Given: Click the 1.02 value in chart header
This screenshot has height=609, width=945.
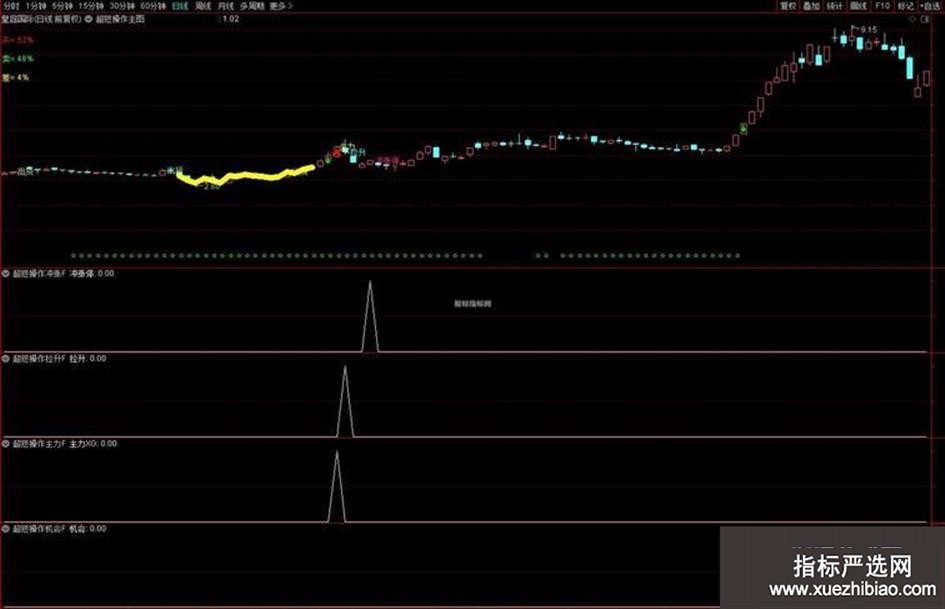Looking at the screenshot, I should (x=231, y=19).
